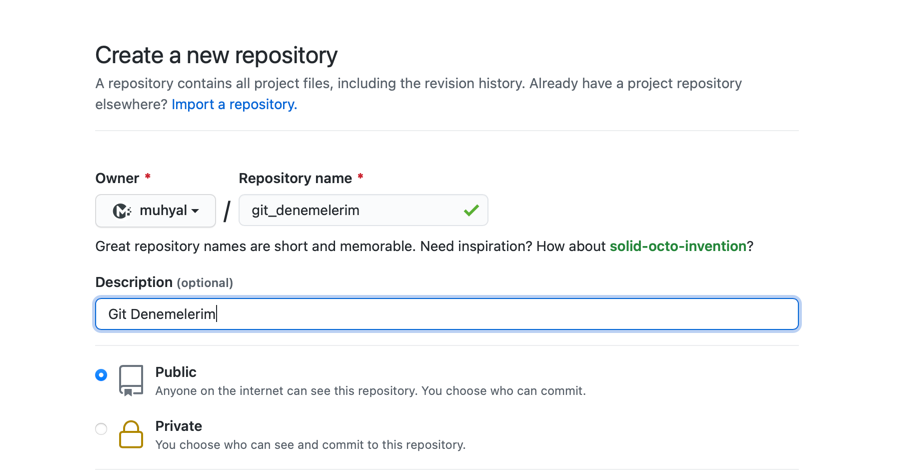901x472 pixels.
Task: Click the "Description (optional)" label
Action: tap(164, 282)
